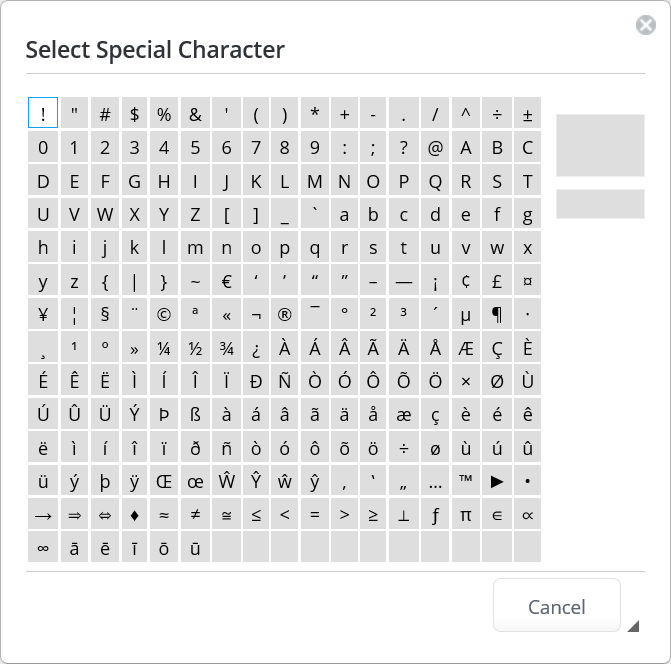Pick the black diamond ♦ symbol

click(134, 514)
